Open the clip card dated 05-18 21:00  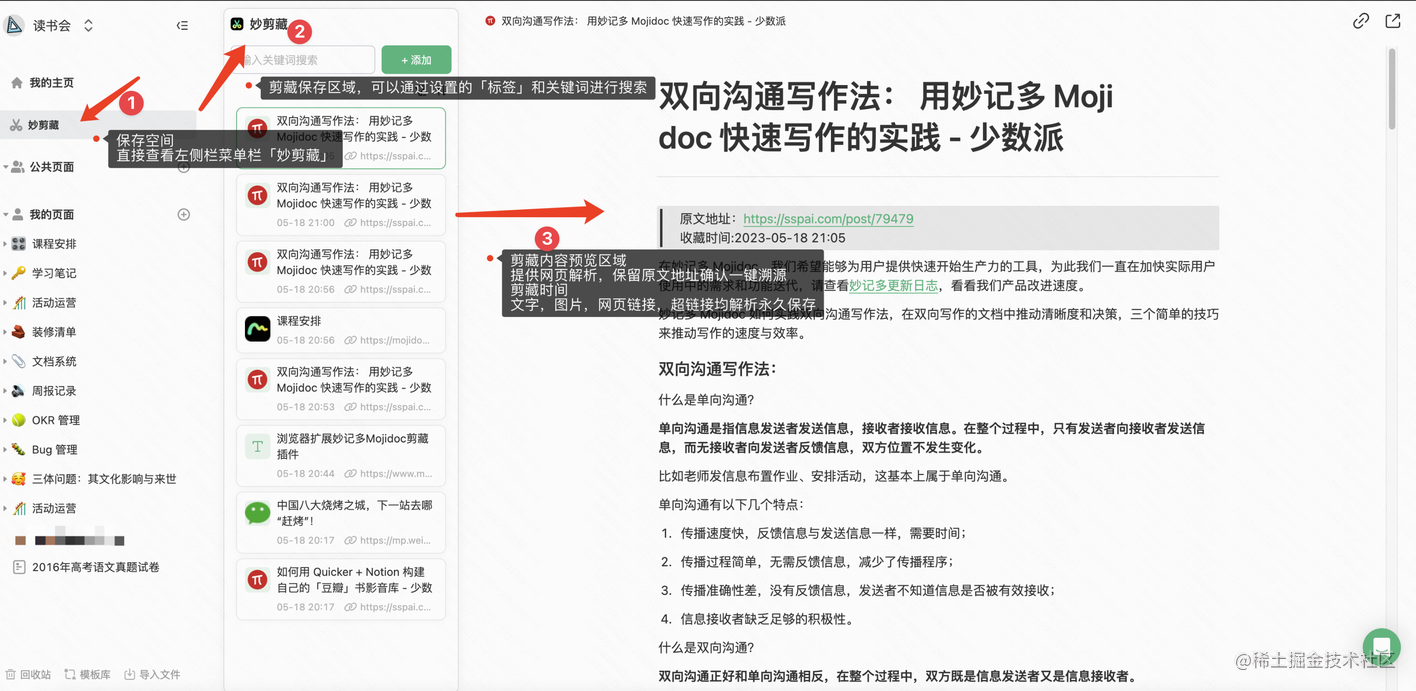341,204
